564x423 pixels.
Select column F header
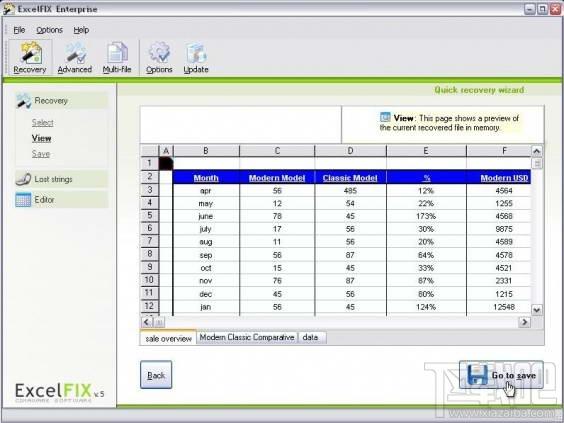click(499, 151)
